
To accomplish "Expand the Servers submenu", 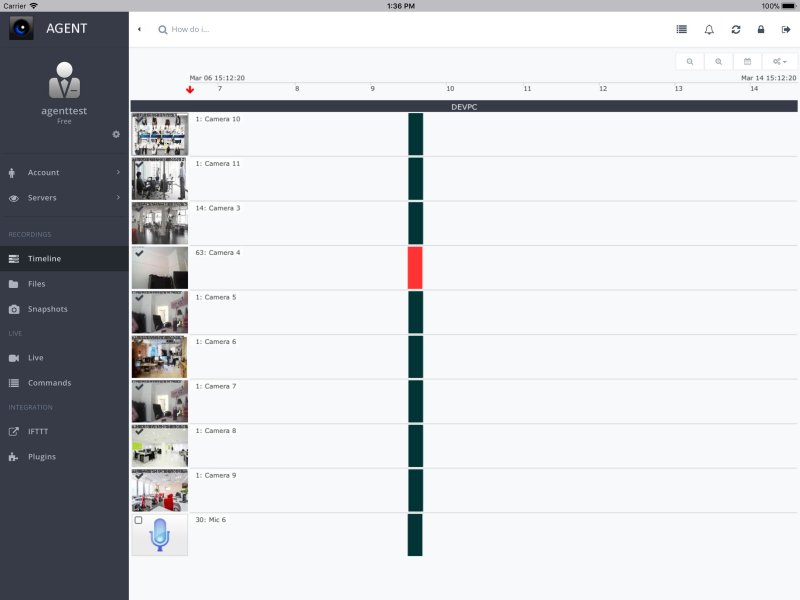I will click(x=64, y=198).
